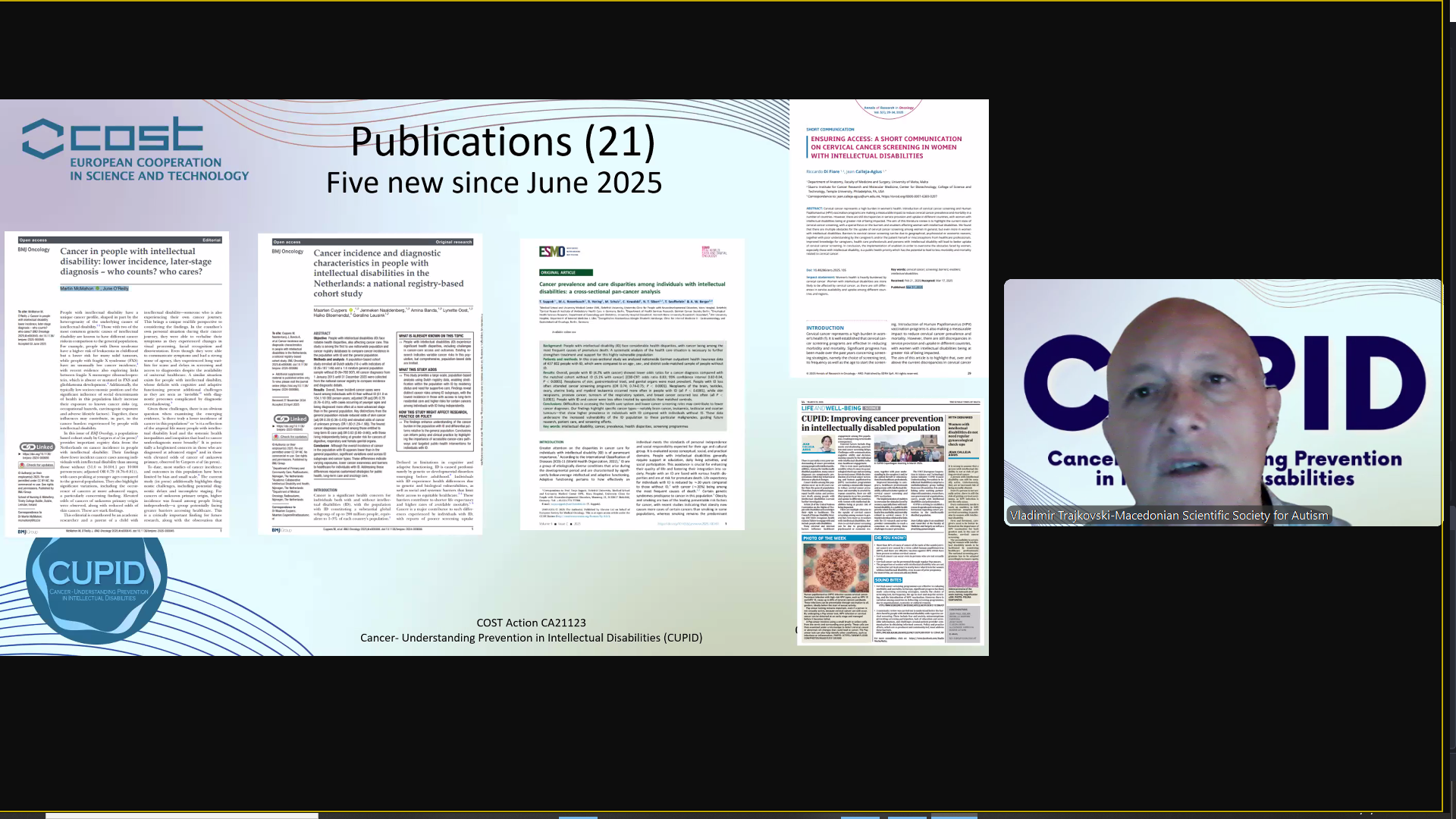Click the Original Article green label
The image size is (1456, 819).
[x=565, y=272]
